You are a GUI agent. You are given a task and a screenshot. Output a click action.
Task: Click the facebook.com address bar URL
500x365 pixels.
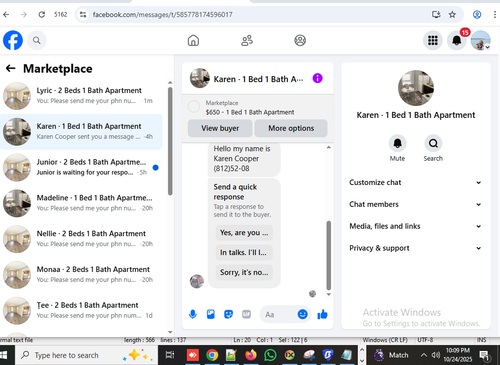point(162,15)
